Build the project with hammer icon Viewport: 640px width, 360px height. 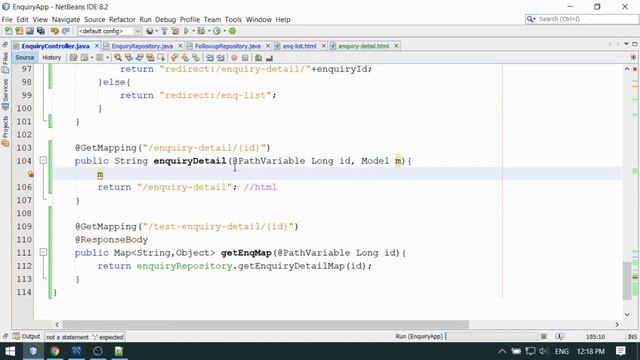[x=164, y=31]
